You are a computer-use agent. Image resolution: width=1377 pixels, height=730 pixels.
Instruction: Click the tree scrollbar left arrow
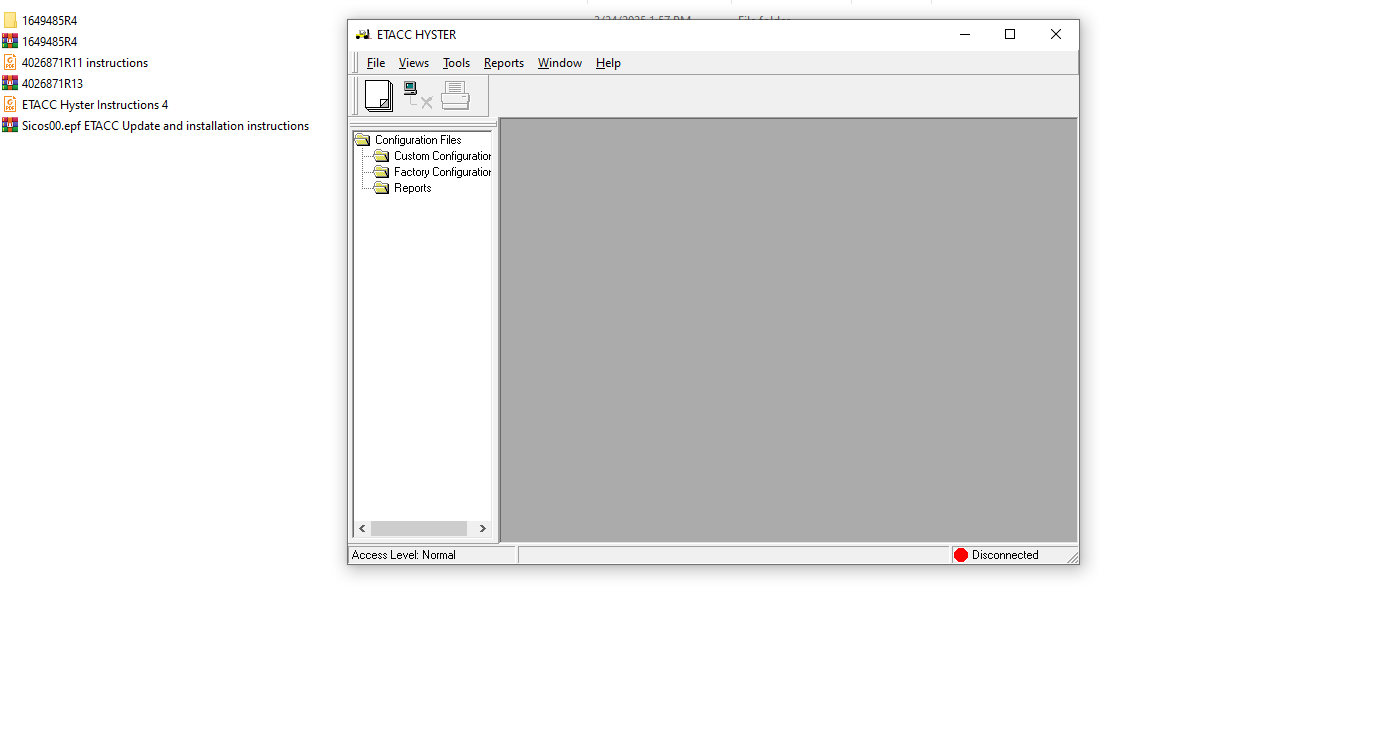point(363,528)
